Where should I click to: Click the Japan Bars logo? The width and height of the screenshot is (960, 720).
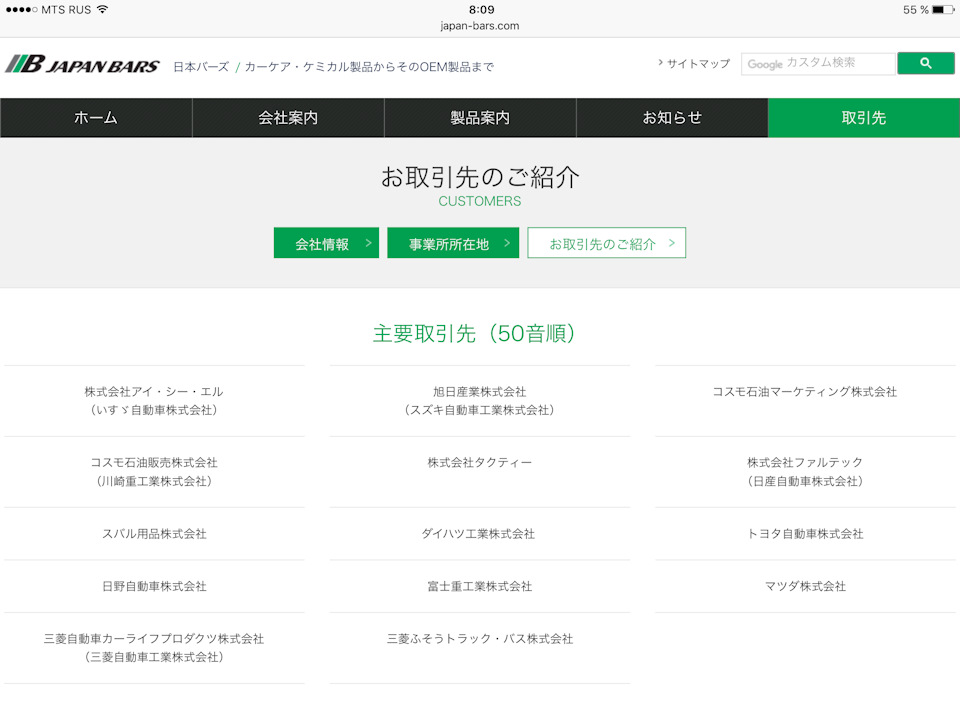point(82,64)
